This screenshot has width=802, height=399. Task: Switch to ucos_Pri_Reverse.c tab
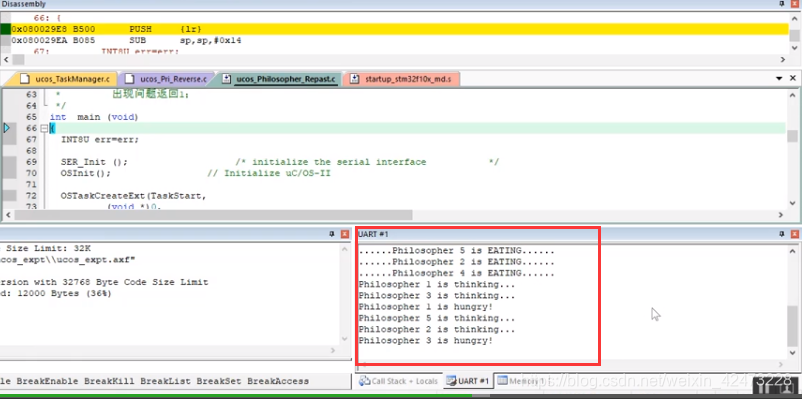(167, 79)
